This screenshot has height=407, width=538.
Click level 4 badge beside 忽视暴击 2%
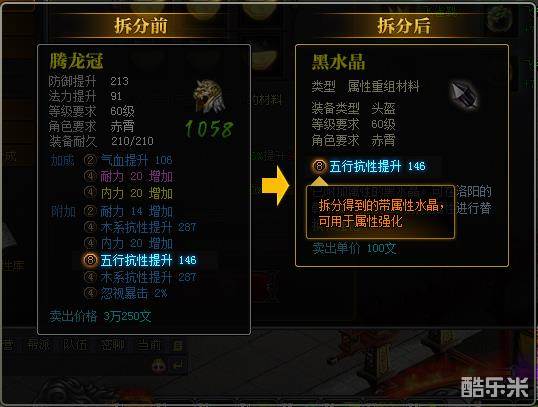[x=90, y=293]
